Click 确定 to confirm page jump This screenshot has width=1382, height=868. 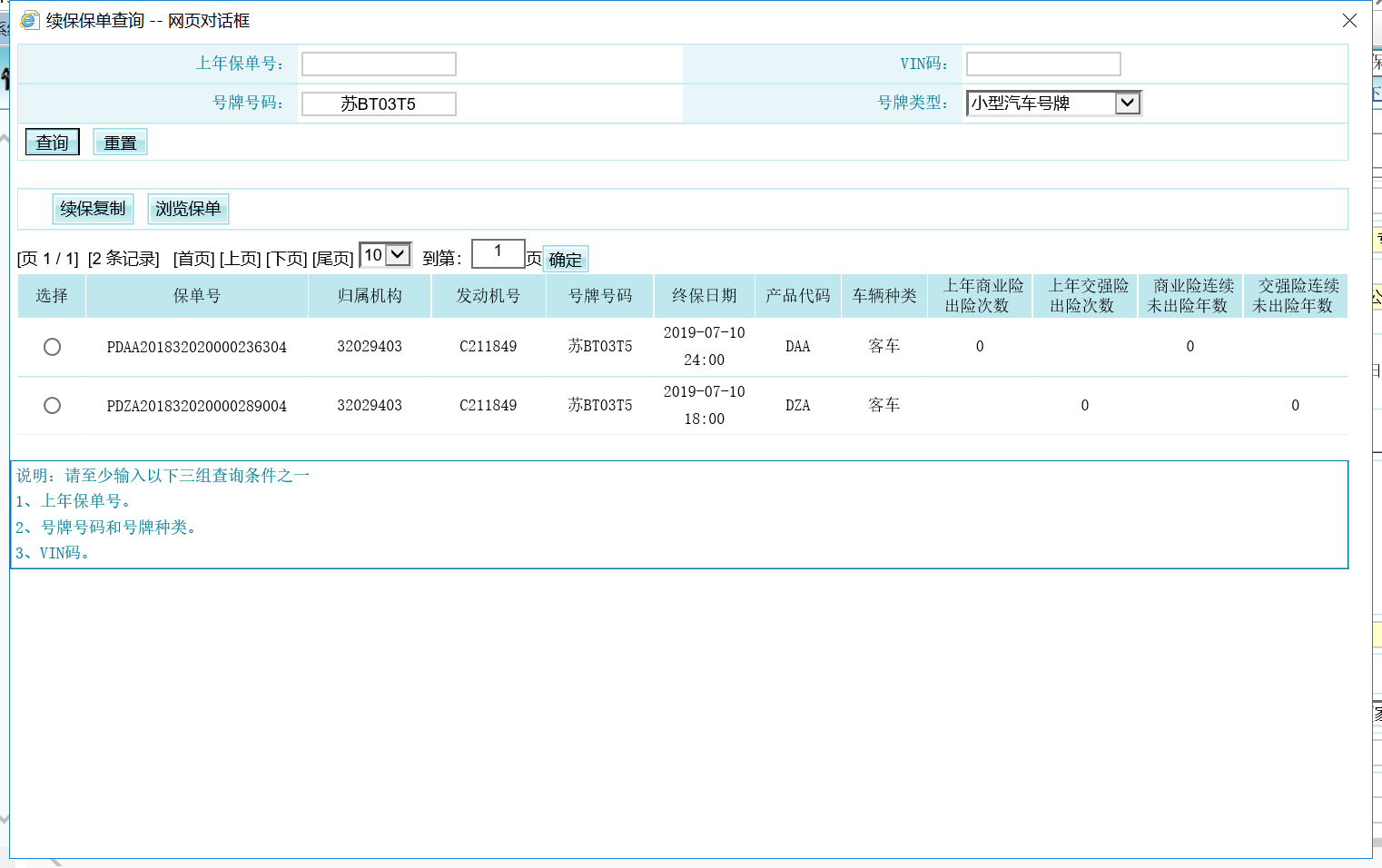click(x=565, y=260)
